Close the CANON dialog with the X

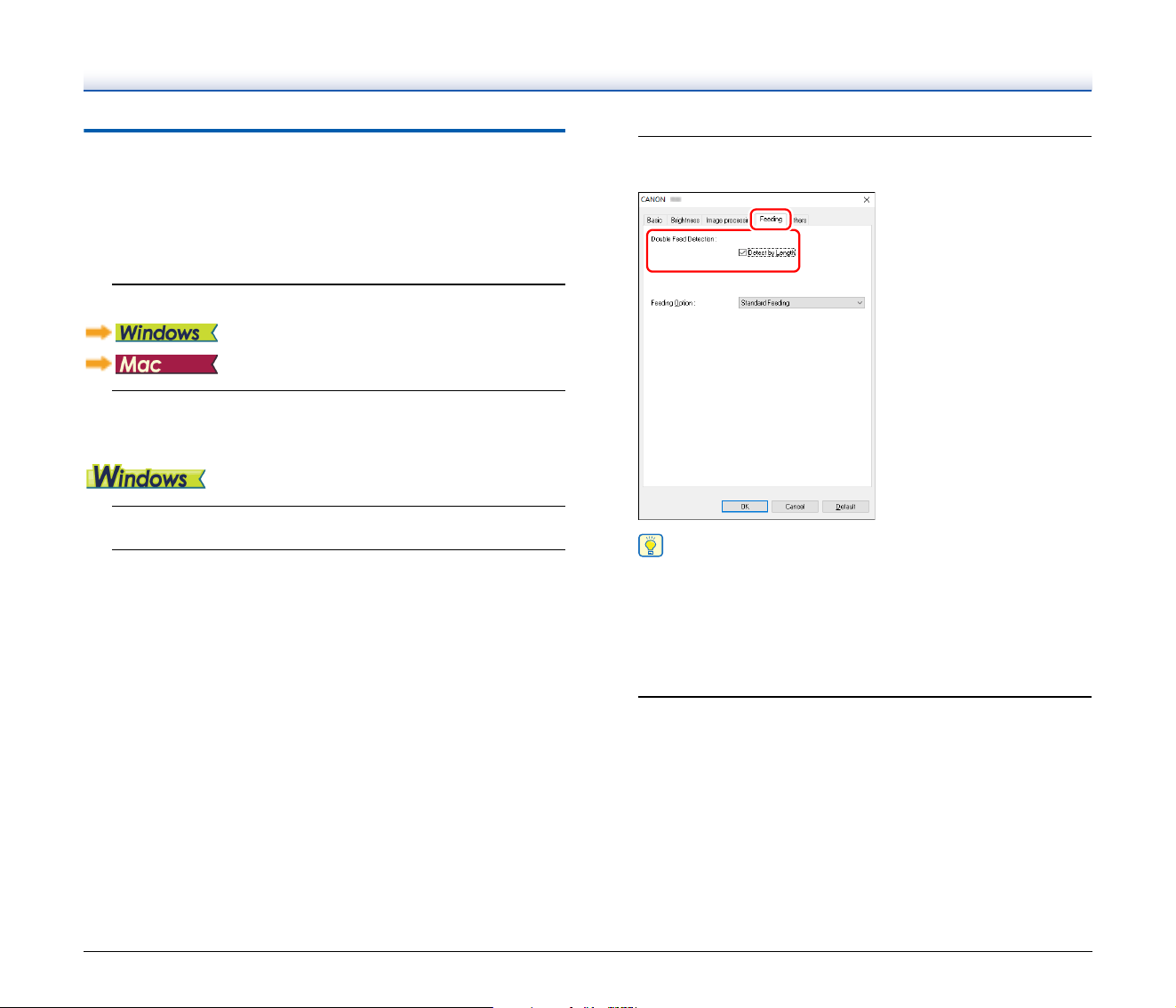[x=867, y=200]
